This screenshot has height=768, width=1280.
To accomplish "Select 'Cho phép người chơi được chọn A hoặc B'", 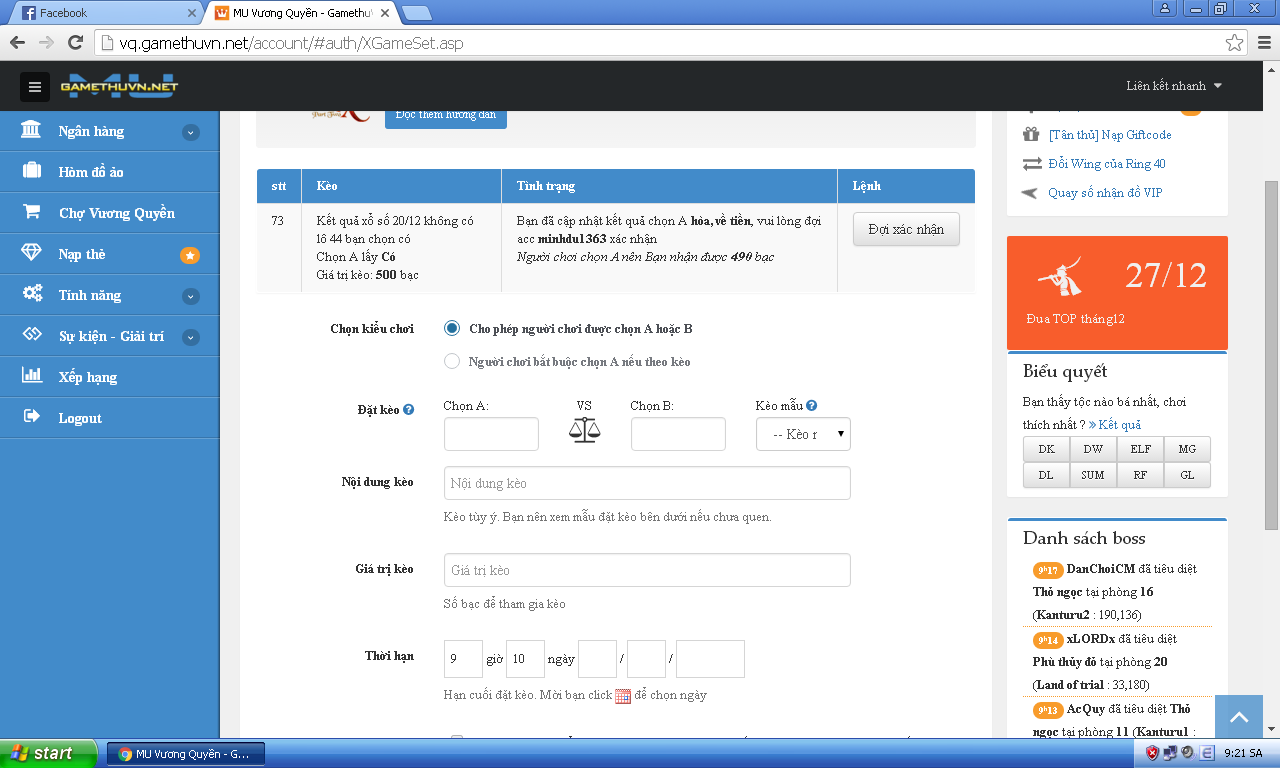I will tap(452, 328).
